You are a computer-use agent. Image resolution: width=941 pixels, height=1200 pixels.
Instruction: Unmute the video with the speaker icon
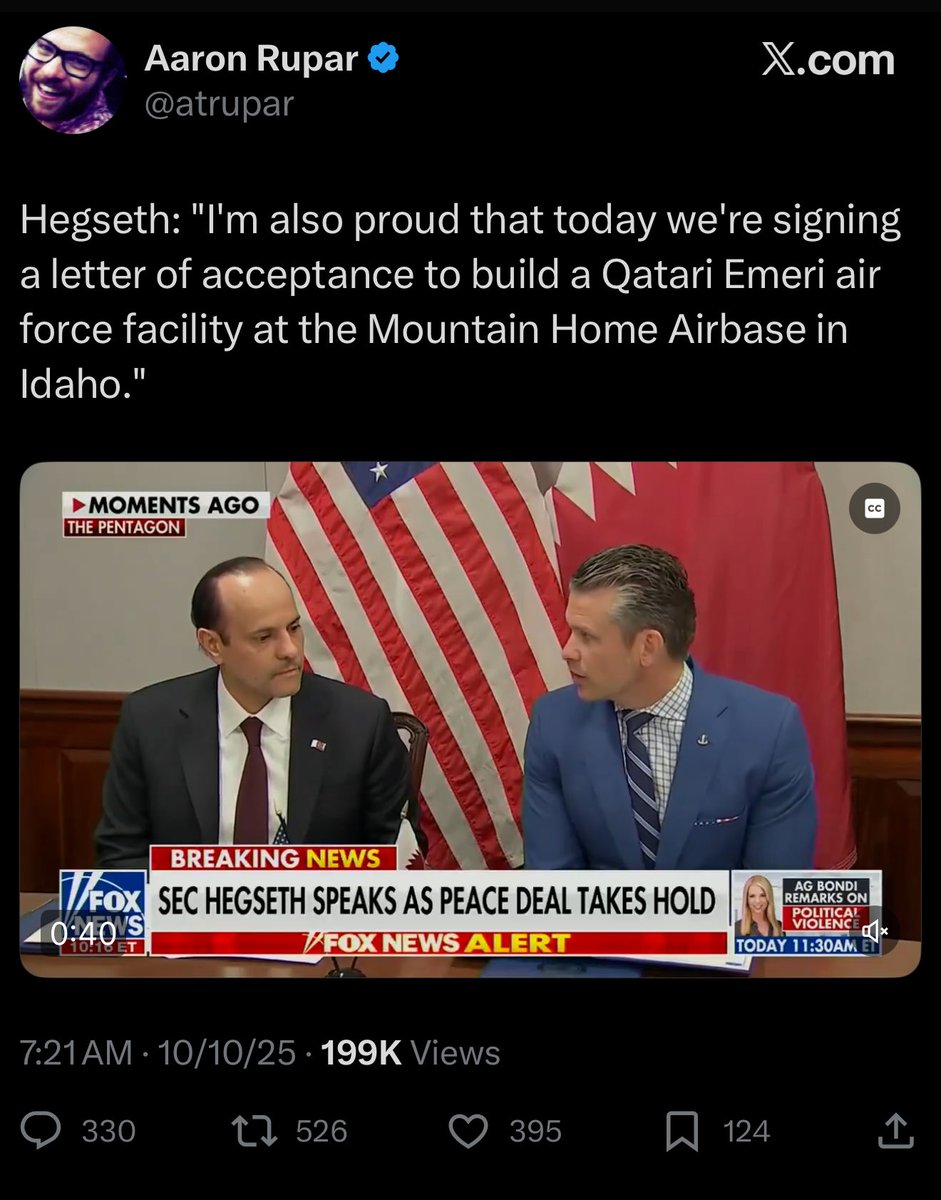tap(875, 932)
